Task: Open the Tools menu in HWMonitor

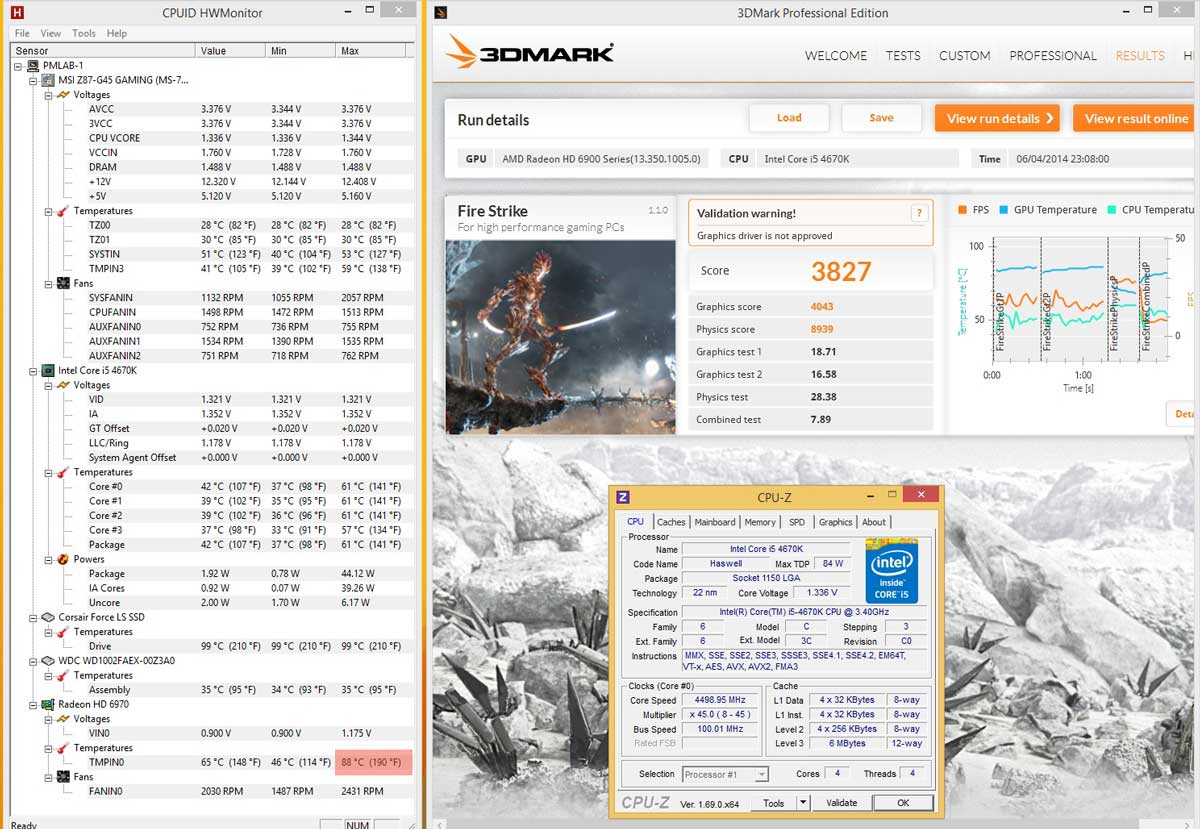Action: [x=84, y=33]
